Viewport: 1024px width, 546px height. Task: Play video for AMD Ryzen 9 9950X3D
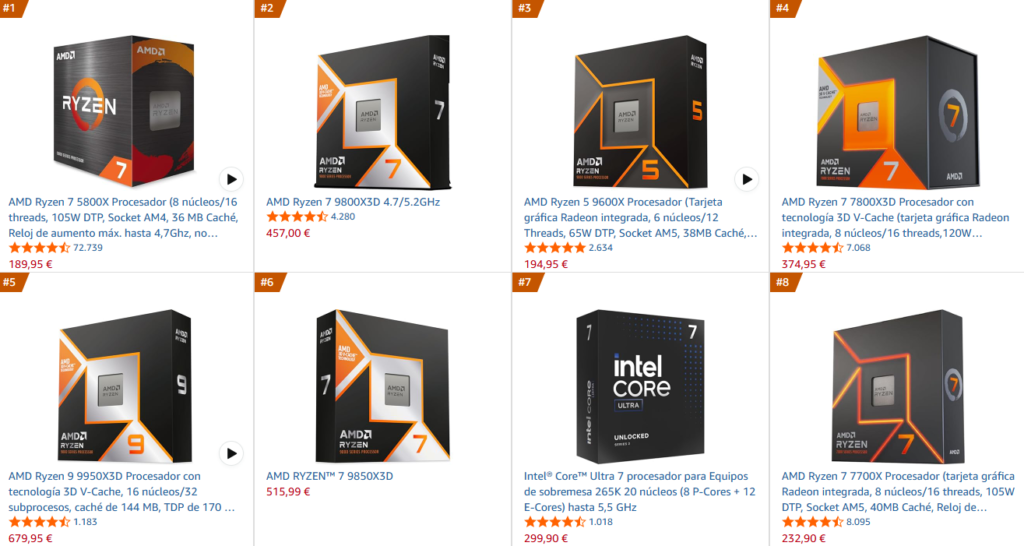point(231,453)
